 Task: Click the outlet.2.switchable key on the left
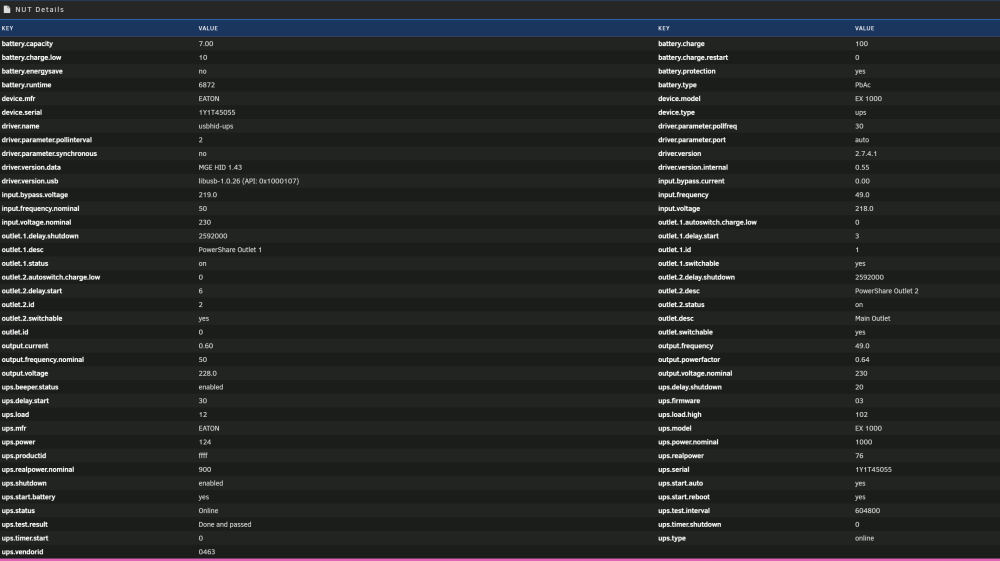32,319
